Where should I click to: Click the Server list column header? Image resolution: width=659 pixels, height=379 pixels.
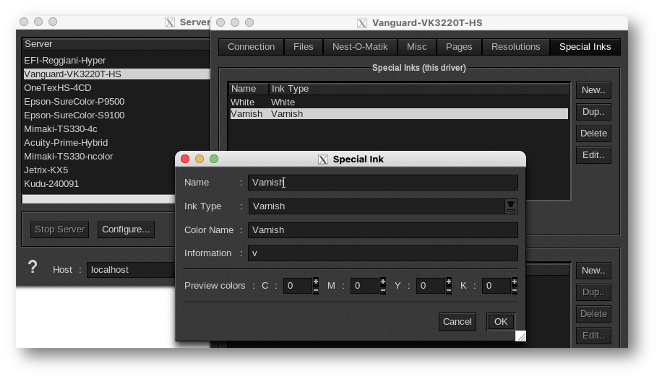pyautogui.click(x=116, y=44)
